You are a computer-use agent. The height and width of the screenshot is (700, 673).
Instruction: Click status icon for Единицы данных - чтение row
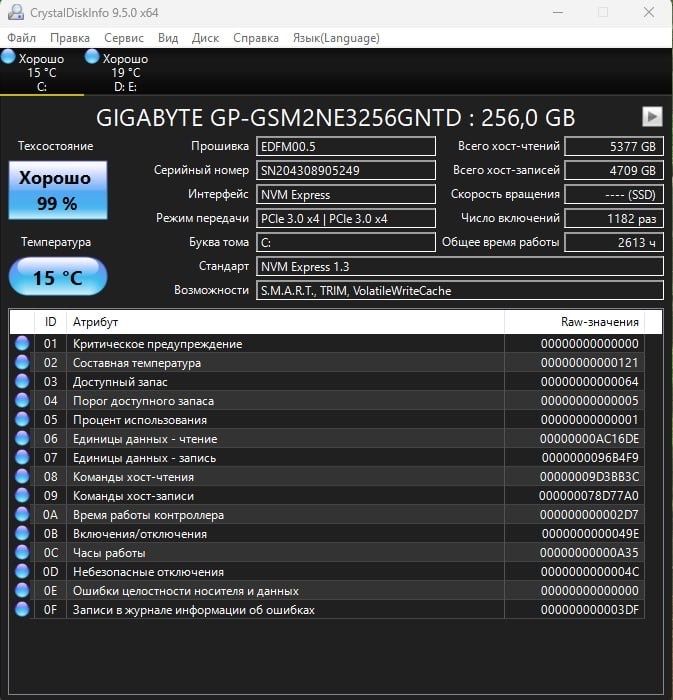[22, 438]
